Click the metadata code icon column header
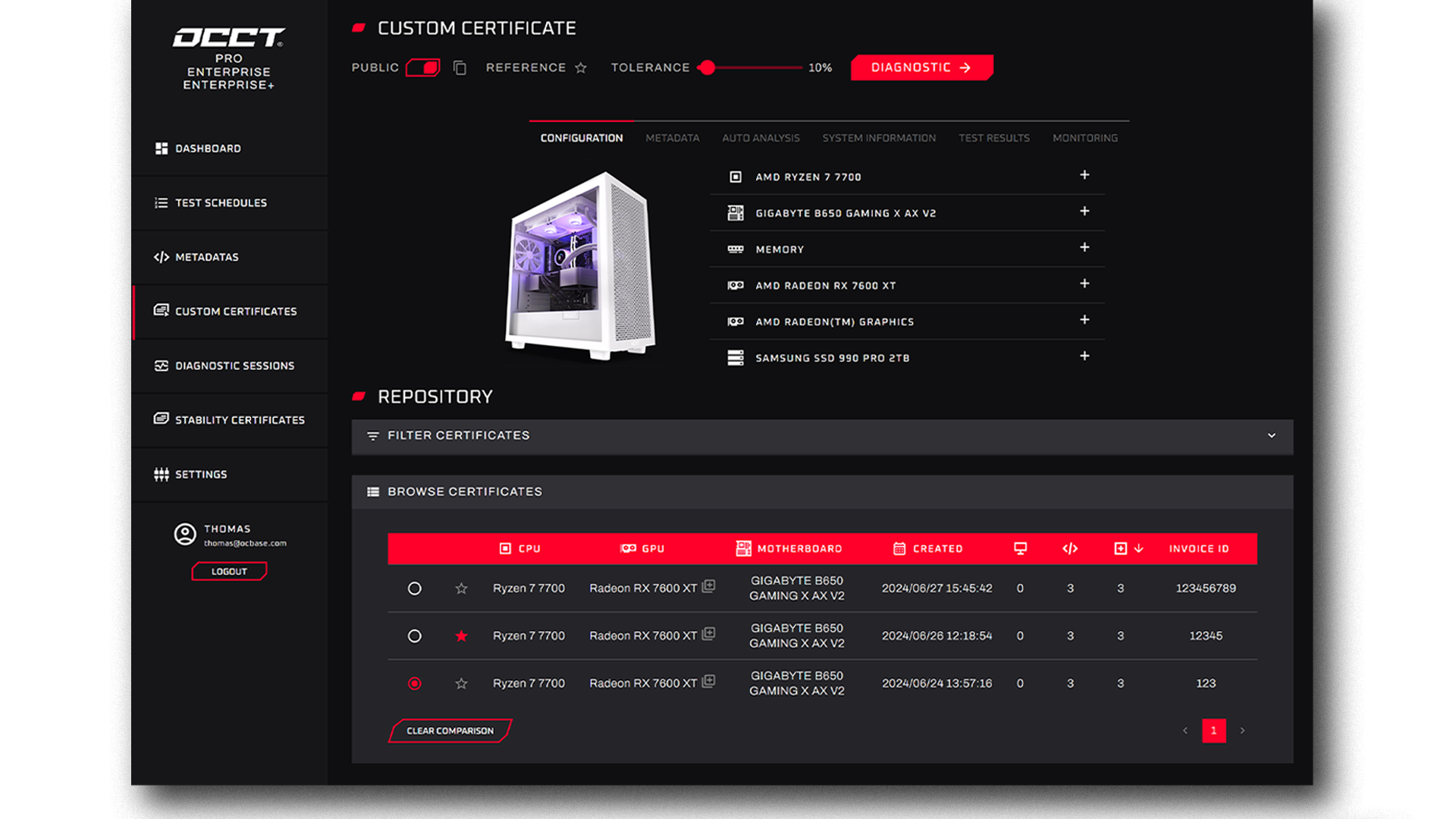Screen dimensions: 1456x819 click(1070, 548)
